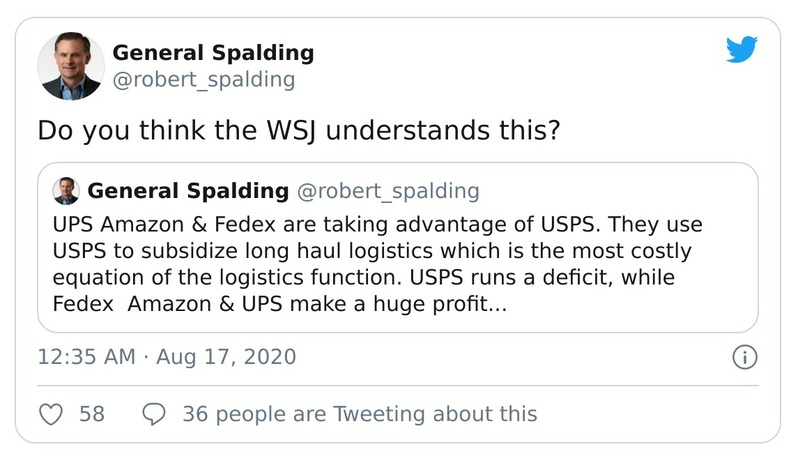Click the quoted tweet's General Spalding name
The width and height of the screenshot is (798, 463).
coord(188,191)
